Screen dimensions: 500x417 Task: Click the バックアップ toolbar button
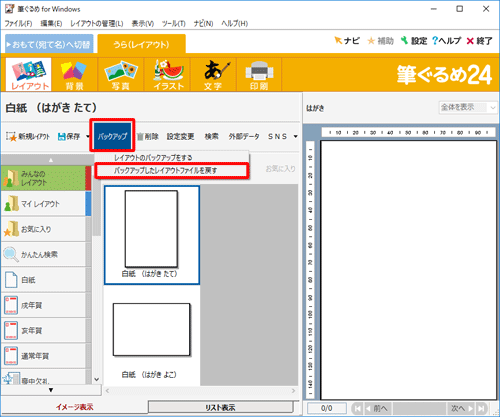[x=112, y=136]
